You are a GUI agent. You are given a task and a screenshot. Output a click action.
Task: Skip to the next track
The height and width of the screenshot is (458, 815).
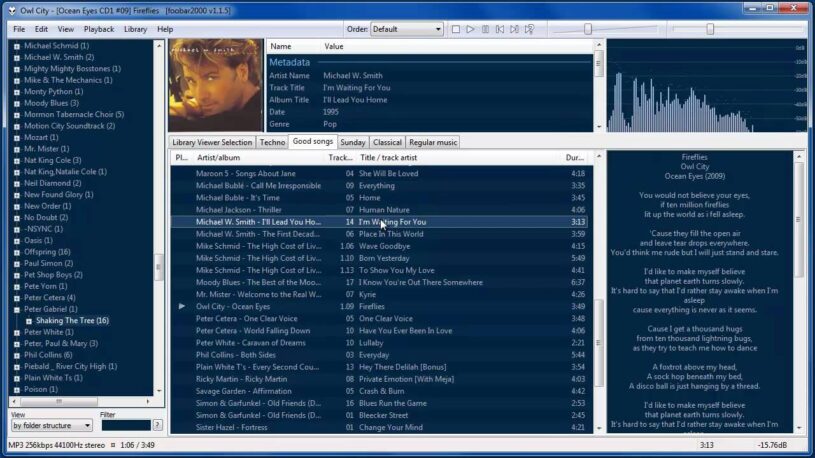(514, 29)
